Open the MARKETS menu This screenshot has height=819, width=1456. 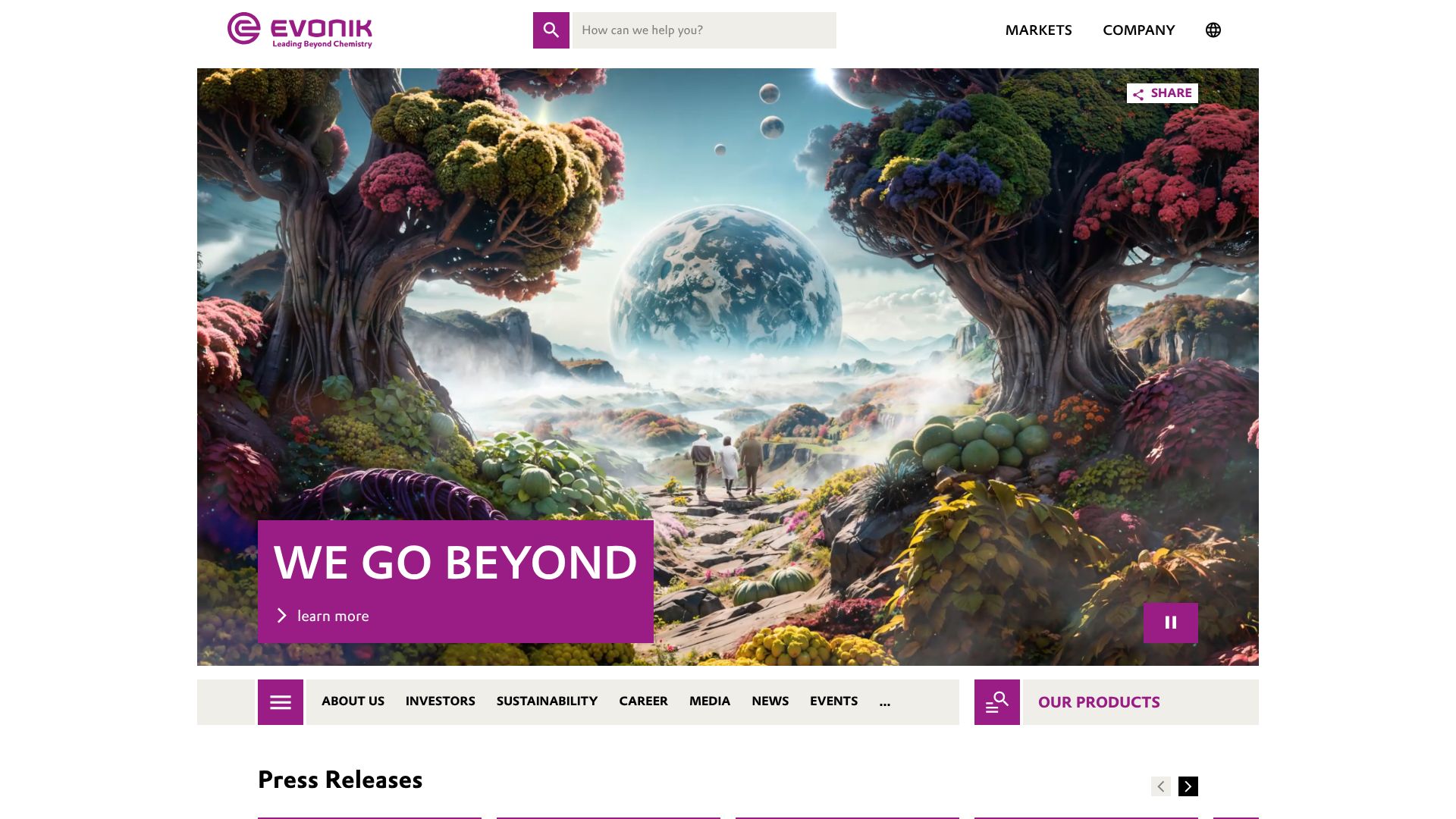pyautogui.click(x=1038, y=30)
